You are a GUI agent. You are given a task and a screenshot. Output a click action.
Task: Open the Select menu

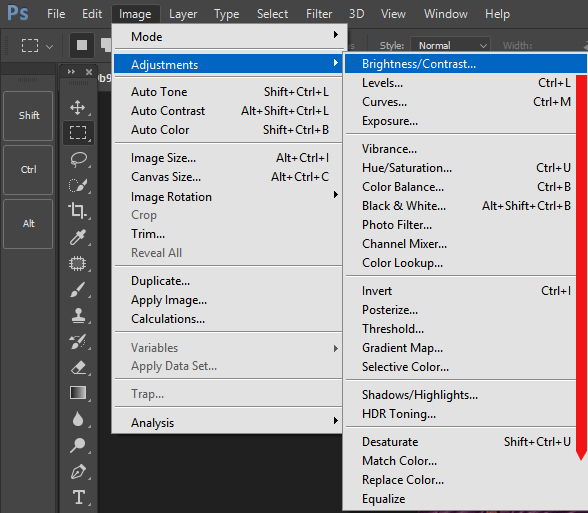272,14
